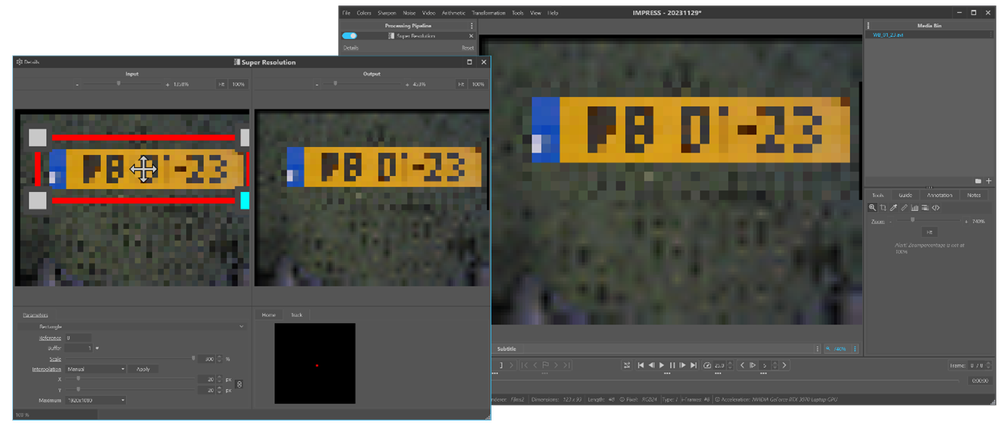Open the Sharpen menu

[x=386, y=13]
